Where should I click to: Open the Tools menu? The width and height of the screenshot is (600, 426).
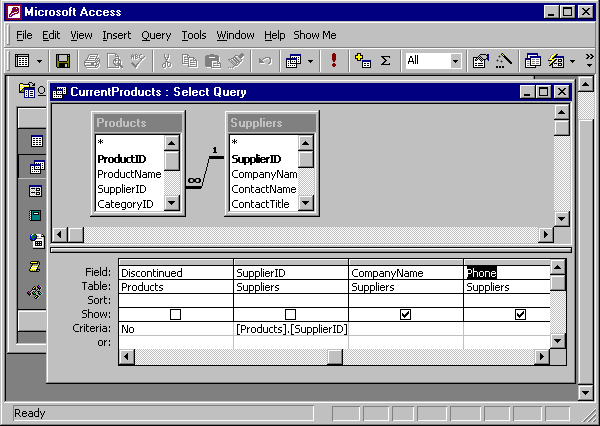point(194,35)
